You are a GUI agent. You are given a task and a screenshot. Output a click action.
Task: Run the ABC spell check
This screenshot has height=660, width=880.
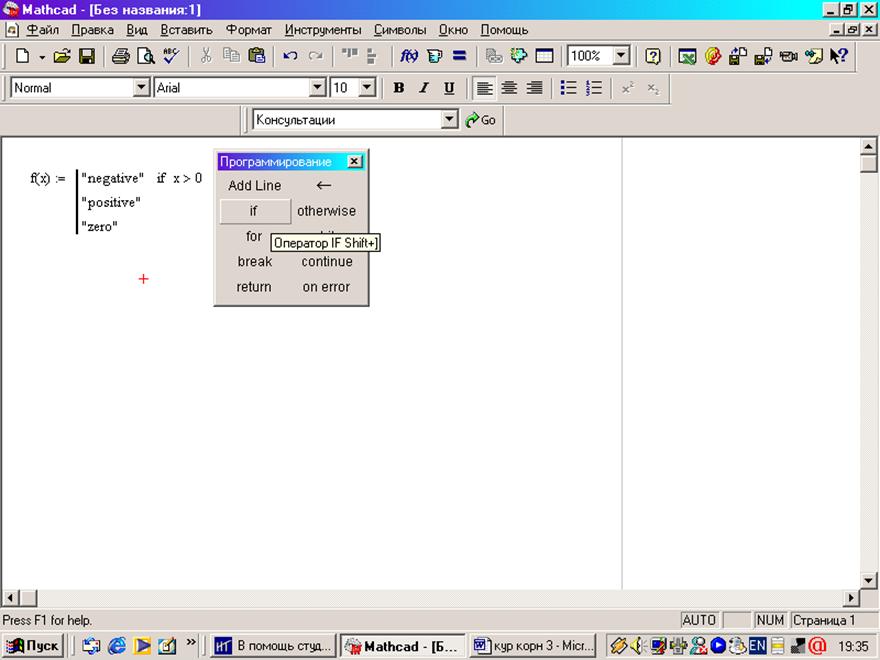tap(170, 57)
